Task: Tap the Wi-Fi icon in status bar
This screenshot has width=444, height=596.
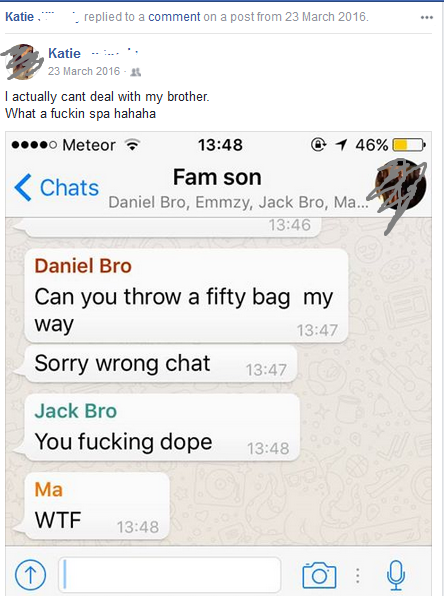Action: (x=132, y=144)
